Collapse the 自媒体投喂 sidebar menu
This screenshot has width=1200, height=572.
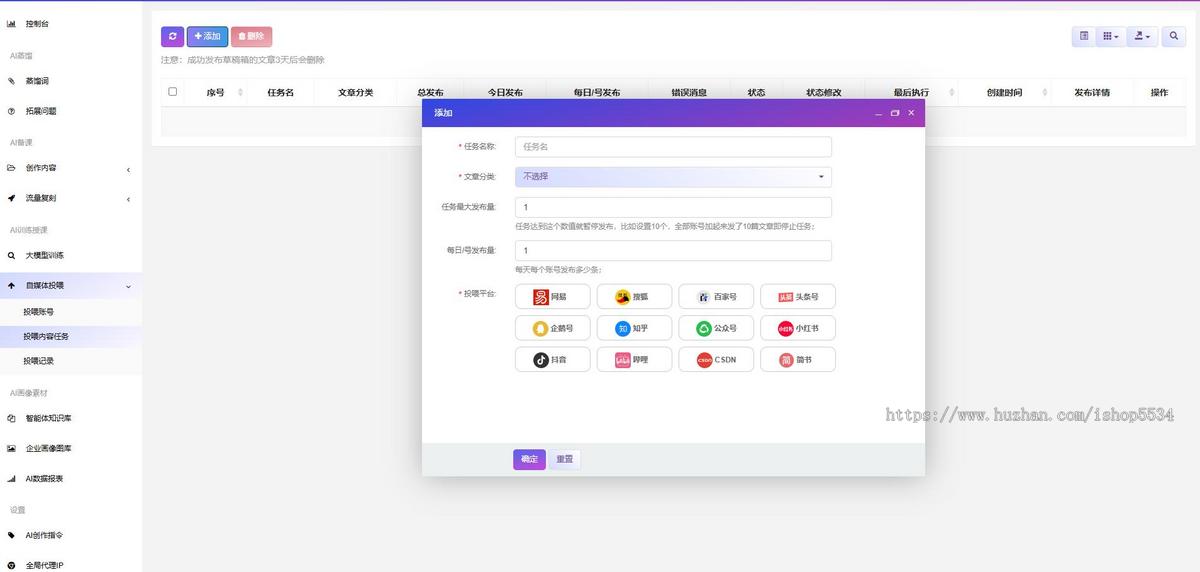(71, 285)
